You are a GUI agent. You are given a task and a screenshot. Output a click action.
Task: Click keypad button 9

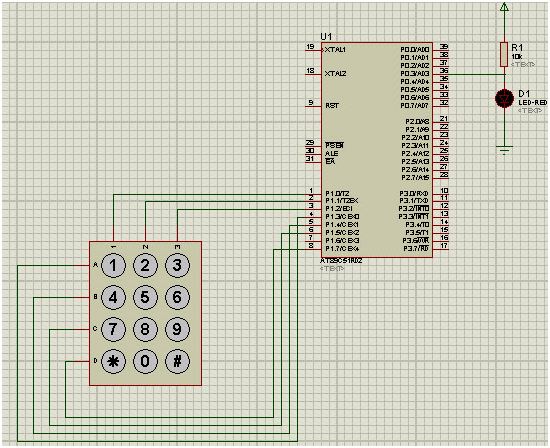click(177, 329)
